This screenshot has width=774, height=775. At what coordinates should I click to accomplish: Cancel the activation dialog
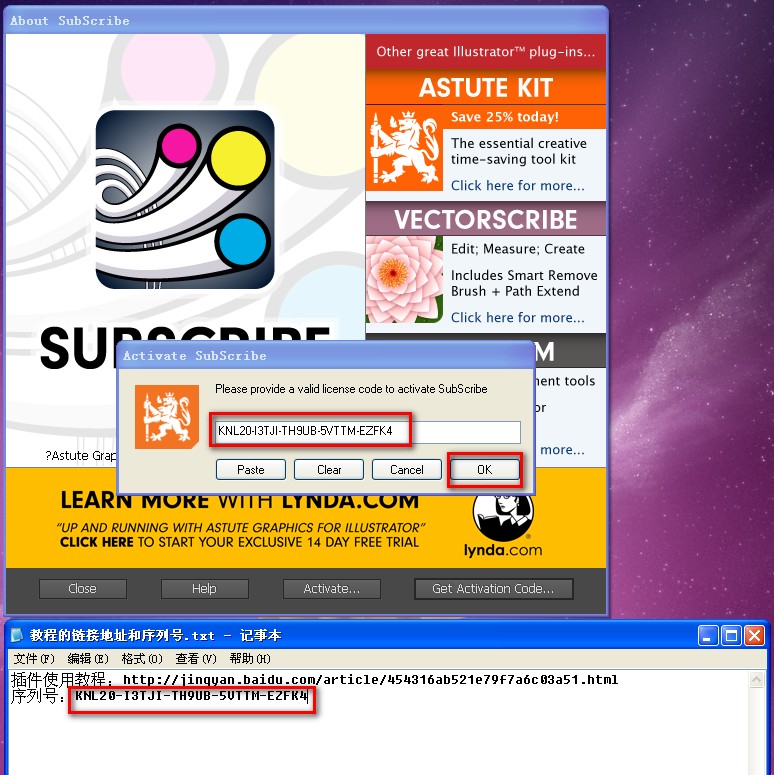tap(406, 470)
